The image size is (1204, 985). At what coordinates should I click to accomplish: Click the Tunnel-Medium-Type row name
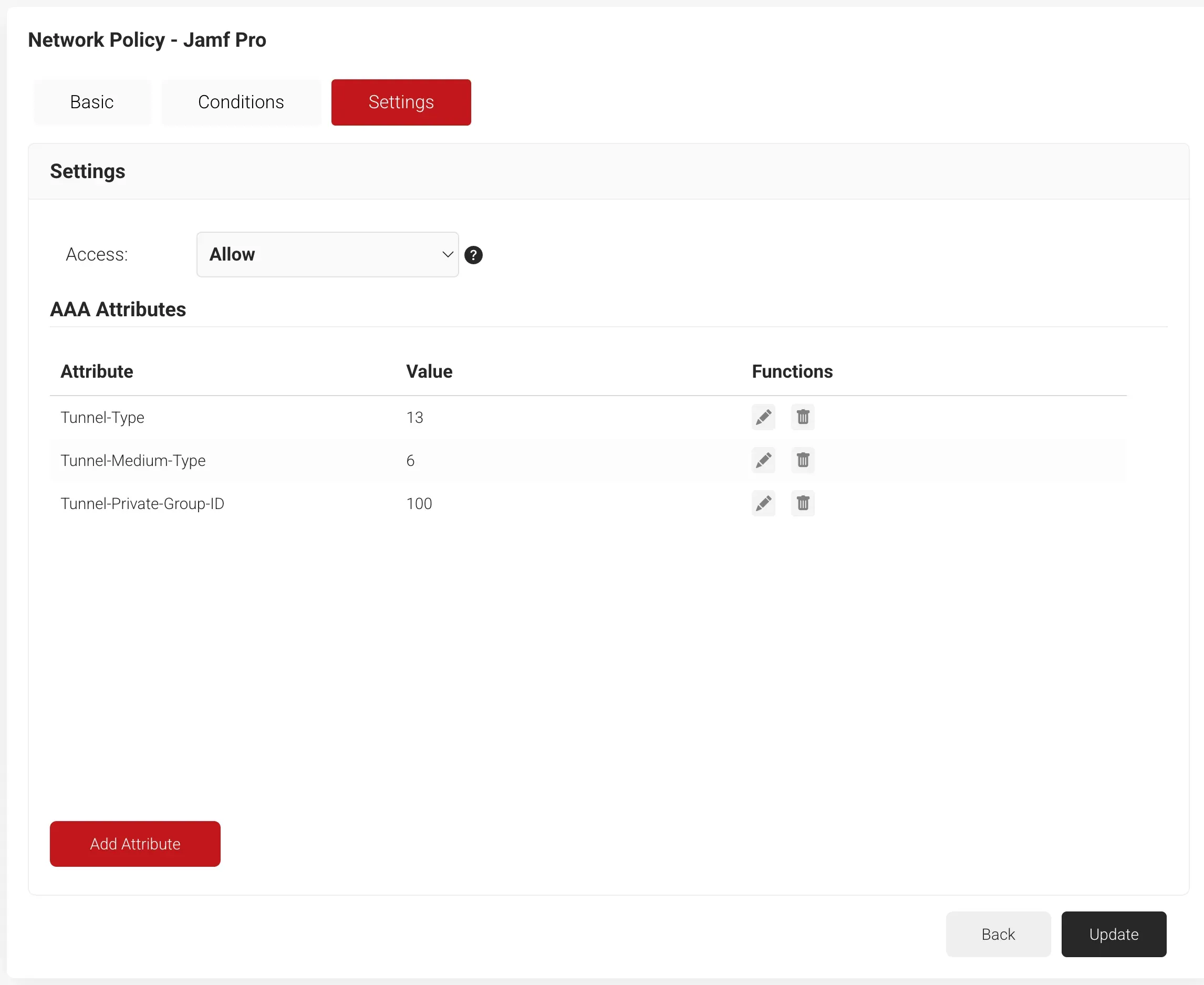coord(133,461)
